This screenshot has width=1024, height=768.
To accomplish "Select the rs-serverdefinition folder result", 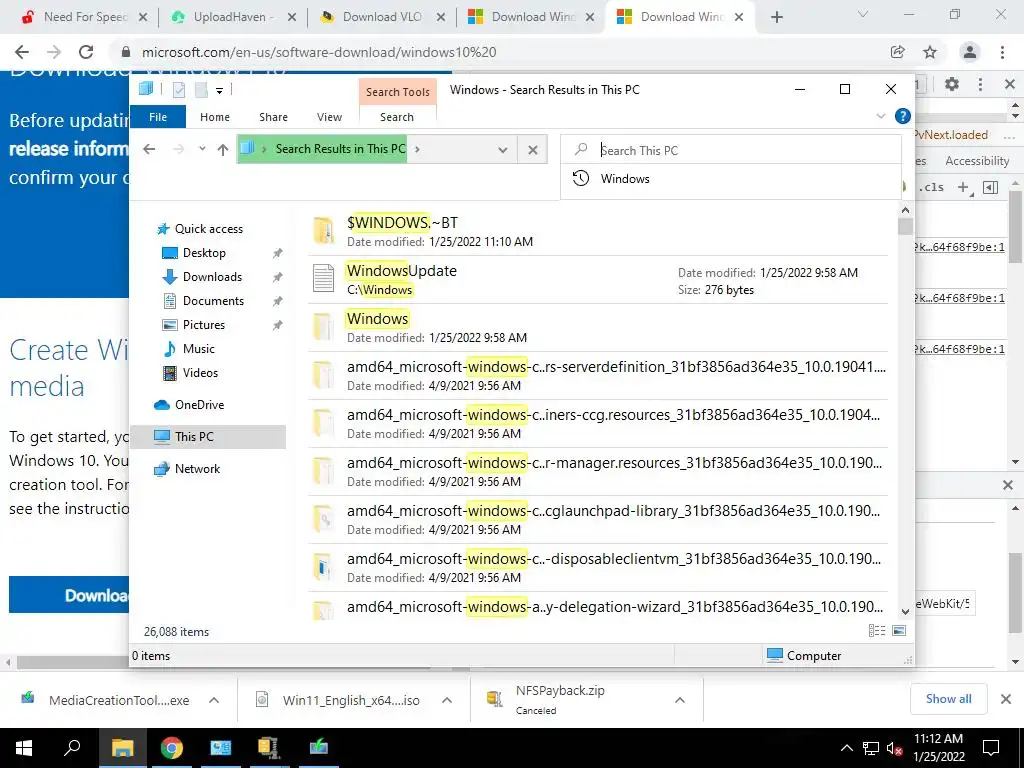I will [x=598, y=376].
